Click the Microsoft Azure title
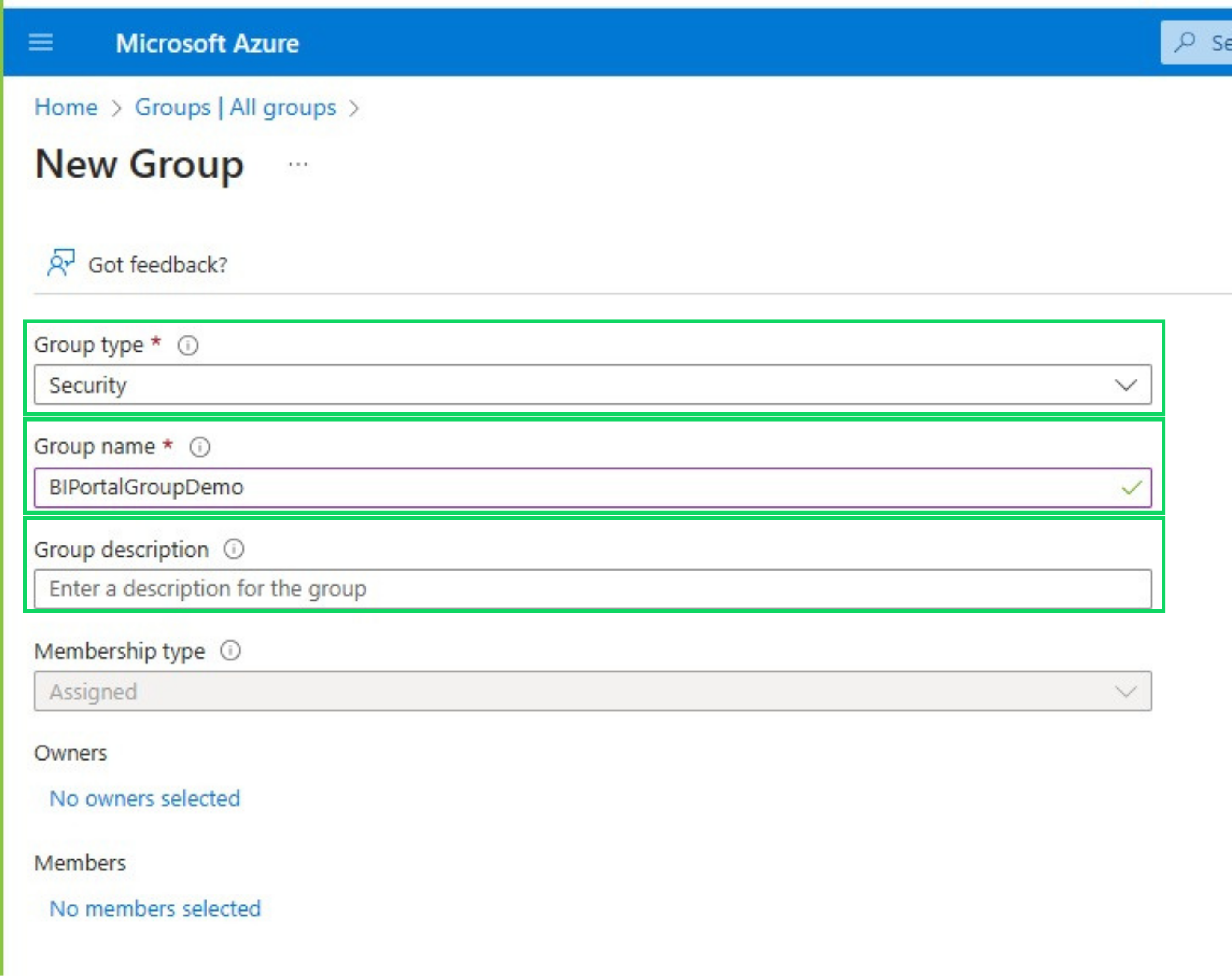Screen dimensions: 1232x977 [x=207, y=44]
